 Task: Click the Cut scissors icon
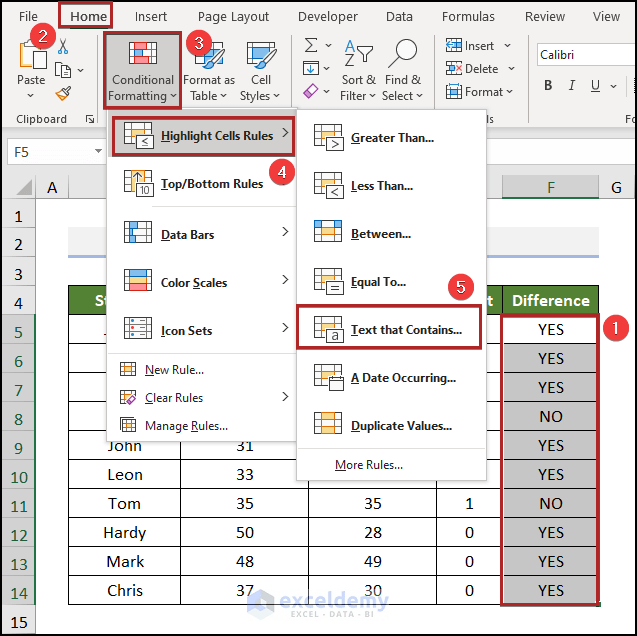[63, 46]
